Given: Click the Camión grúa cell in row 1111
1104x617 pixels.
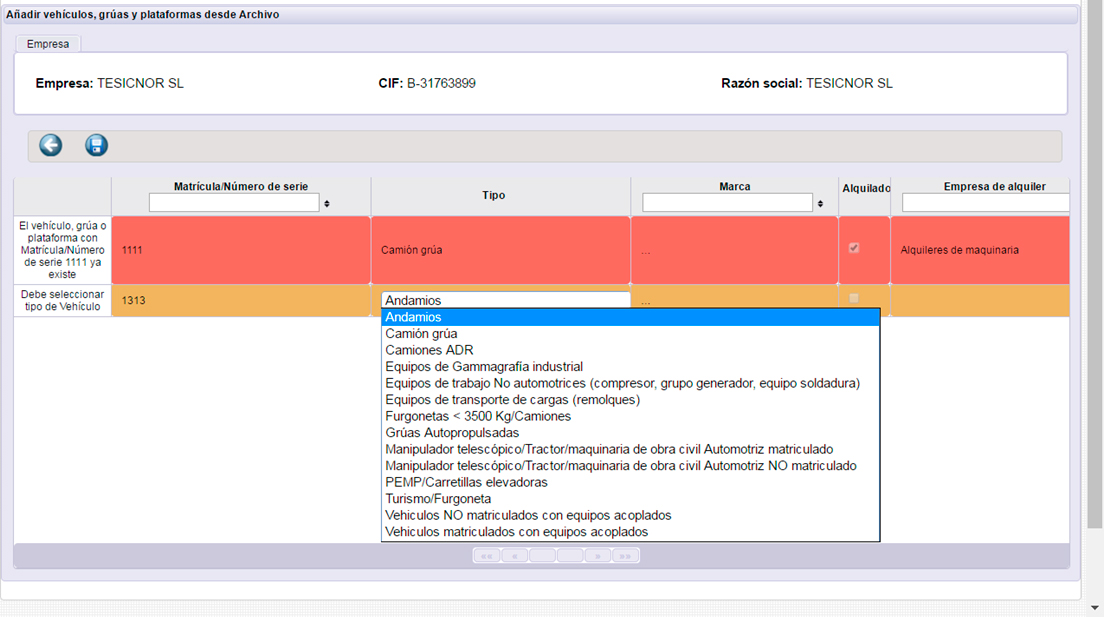Looking at the screenshot, I should click(x=501, y=250).
